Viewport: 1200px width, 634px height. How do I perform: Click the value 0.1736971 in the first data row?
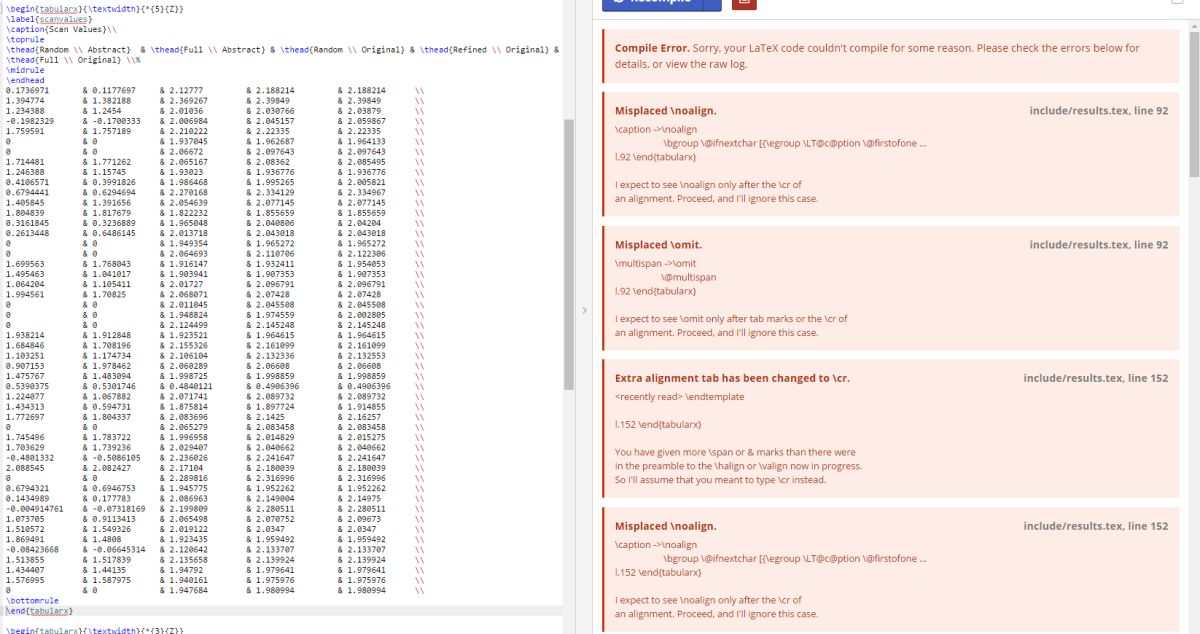(27, 90)
